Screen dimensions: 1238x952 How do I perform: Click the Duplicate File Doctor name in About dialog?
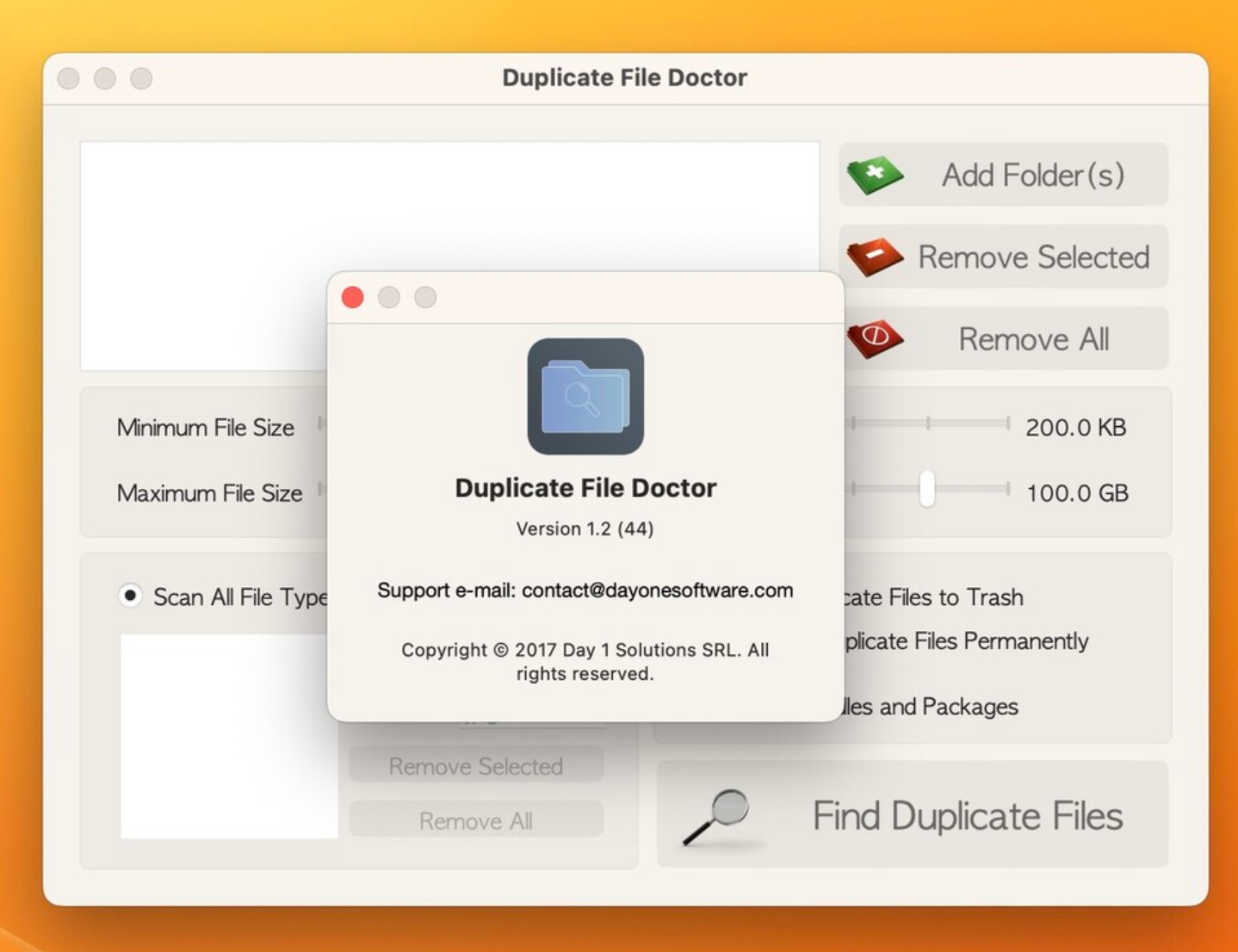pos(585,488)
